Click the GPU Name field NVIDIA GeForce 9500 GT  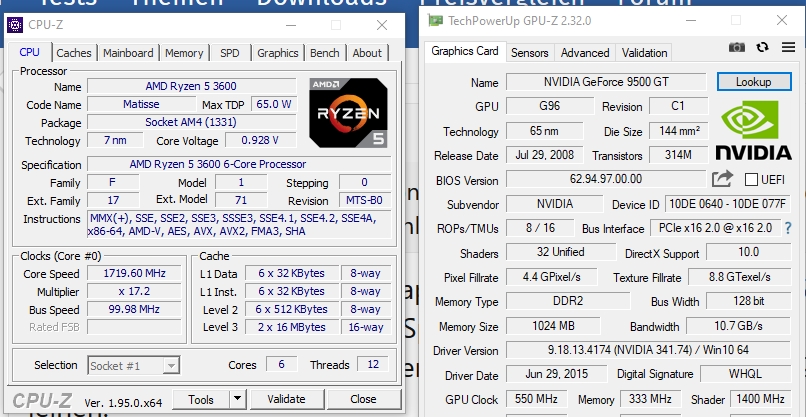pos(607,82)
